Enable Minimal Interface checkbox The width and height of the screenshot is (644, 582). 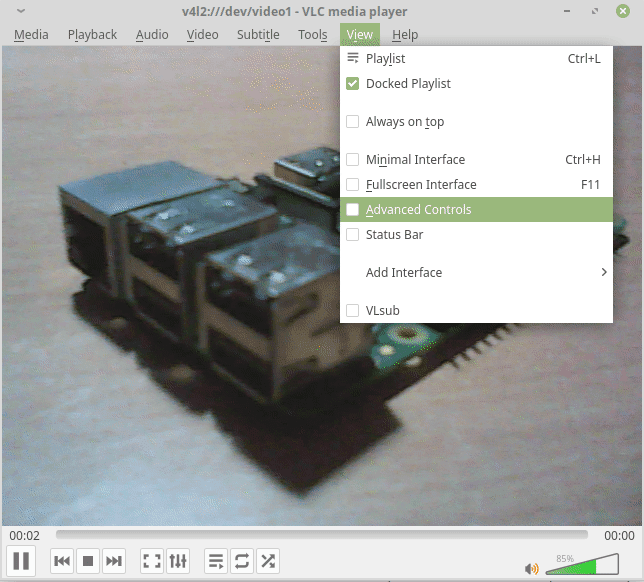click(x=352, y=159)
